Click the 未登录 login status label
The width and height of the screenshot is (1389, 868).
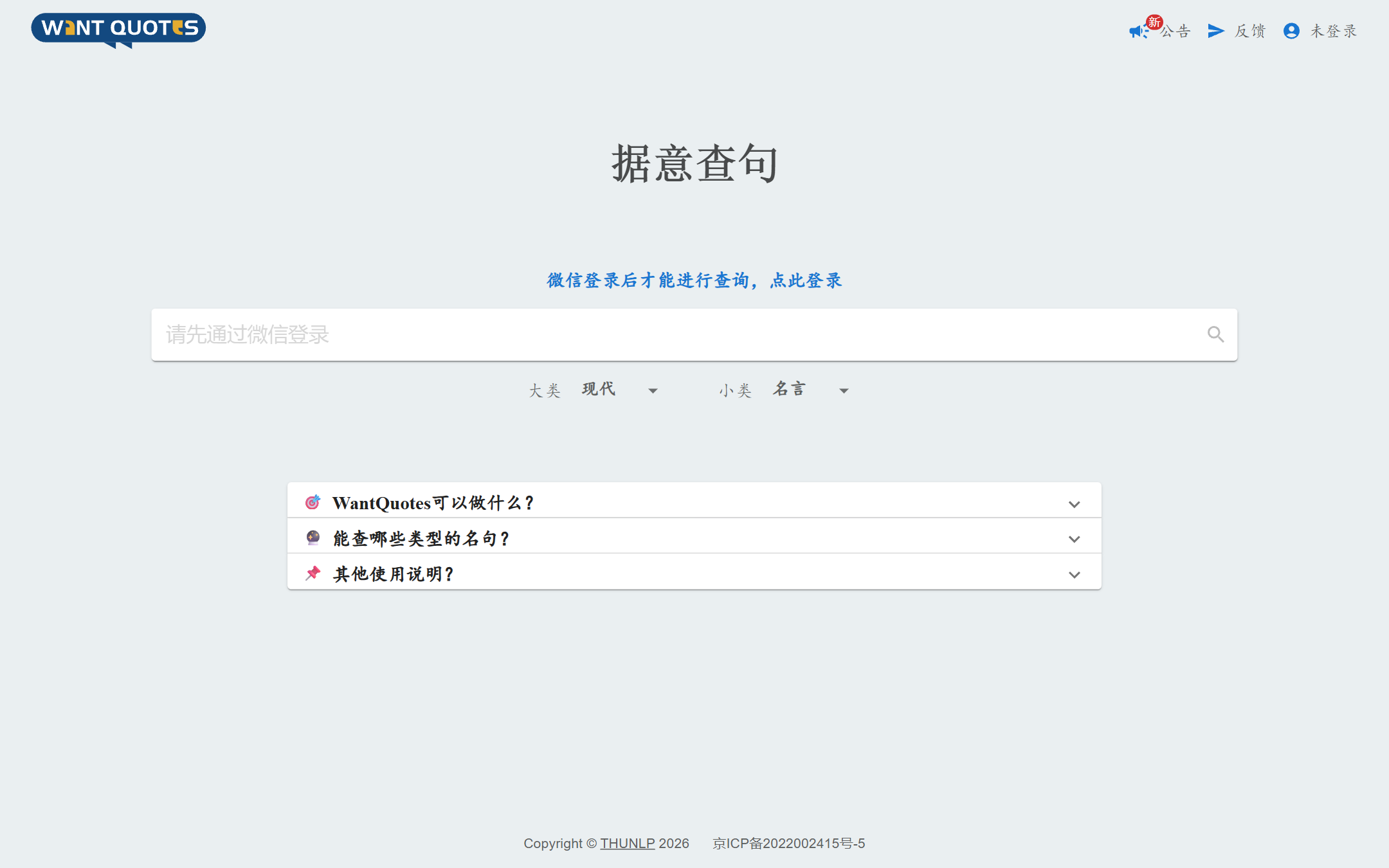1334,31
